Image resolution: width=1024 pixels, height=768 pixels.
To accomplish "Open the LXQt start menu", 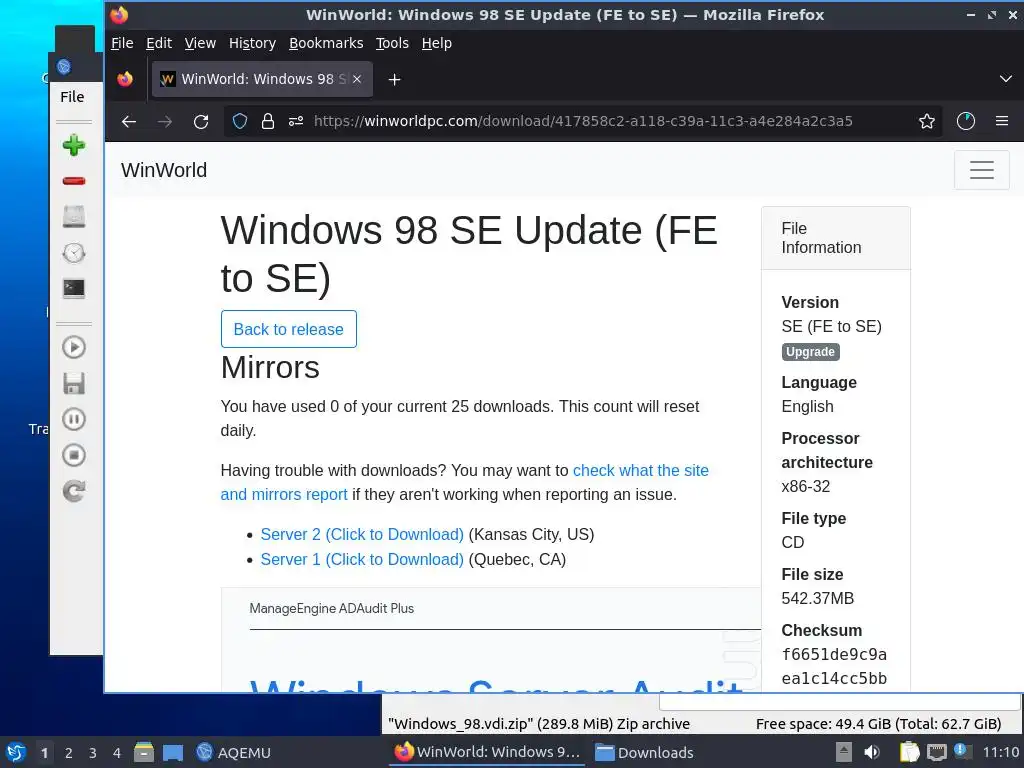I will [16, 752].
